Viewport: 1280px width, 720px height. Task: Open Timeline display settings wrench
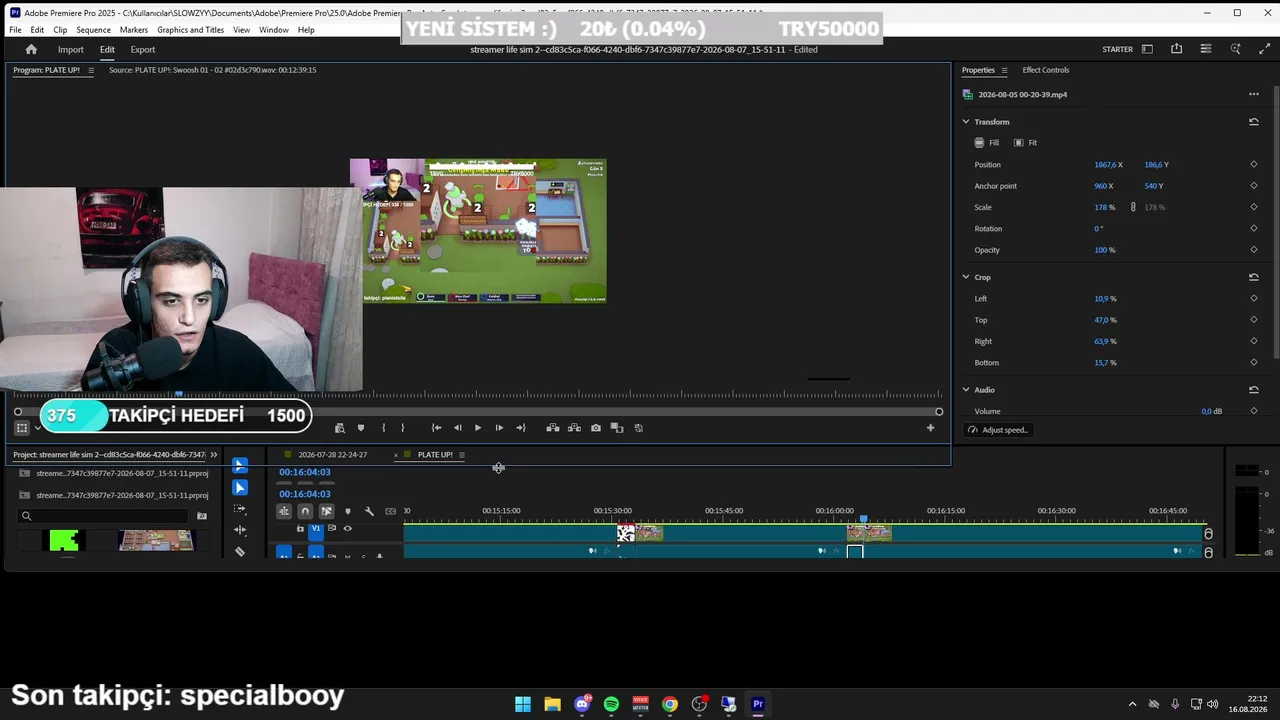tap(369, 511)
